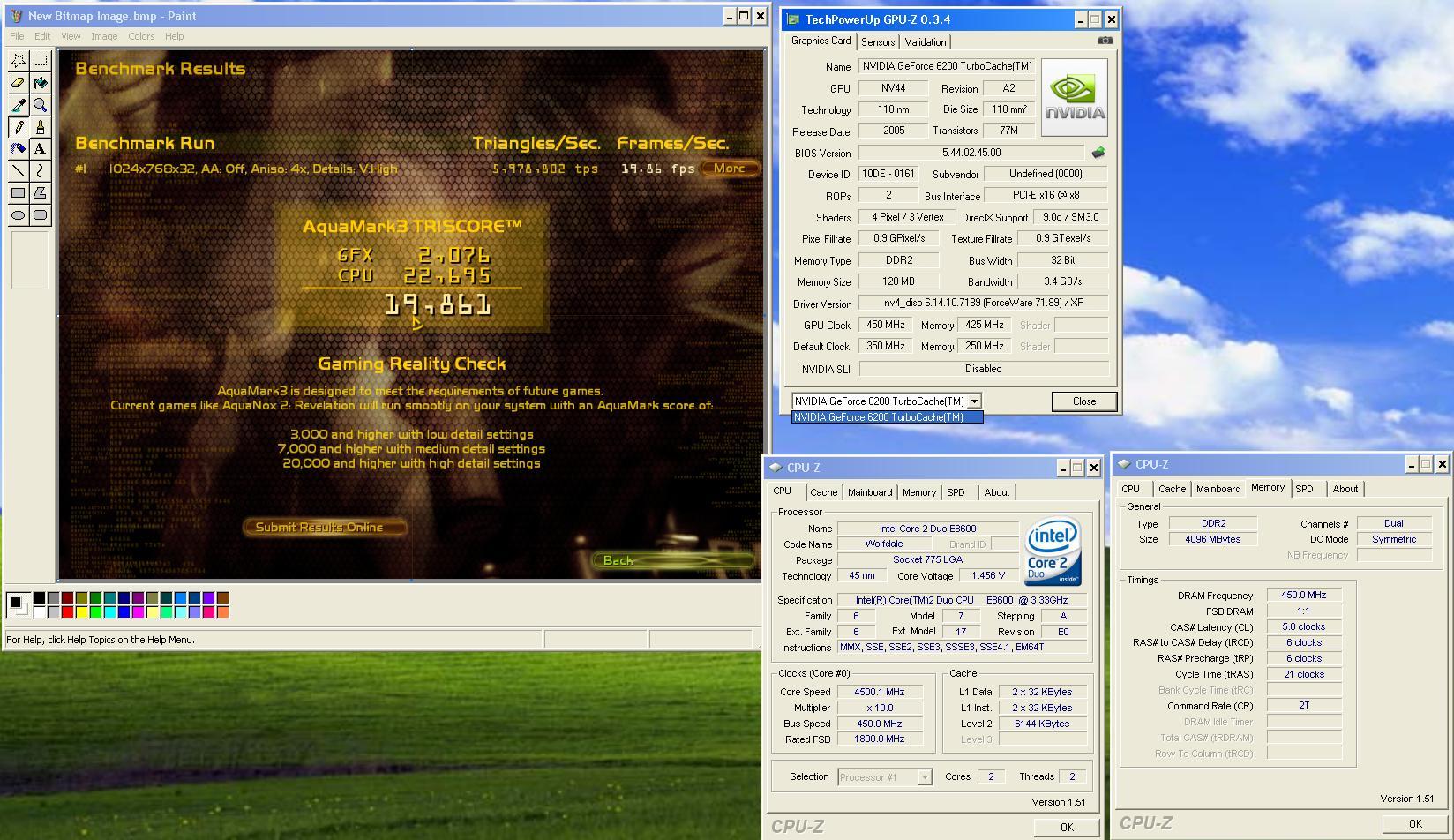Click OK in the memory CPU-Z window

(1415, 823)
